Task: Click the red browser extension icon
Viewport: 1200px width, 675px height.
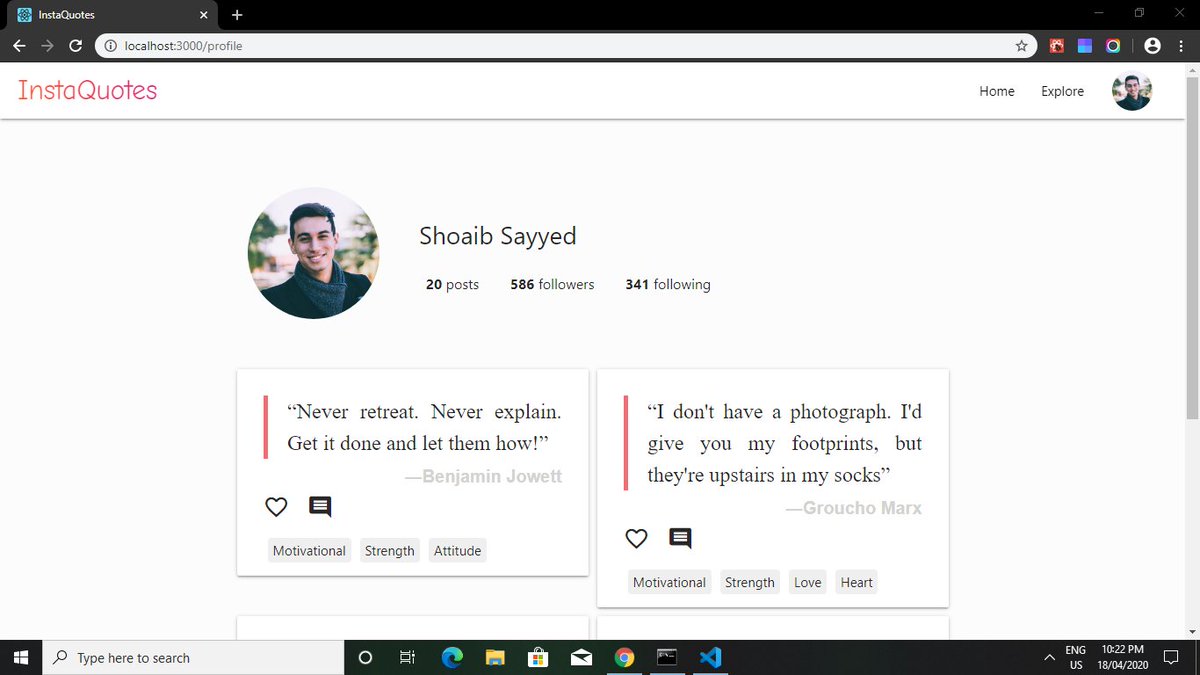Action: pyautogui.click(x=1057, y=46)
